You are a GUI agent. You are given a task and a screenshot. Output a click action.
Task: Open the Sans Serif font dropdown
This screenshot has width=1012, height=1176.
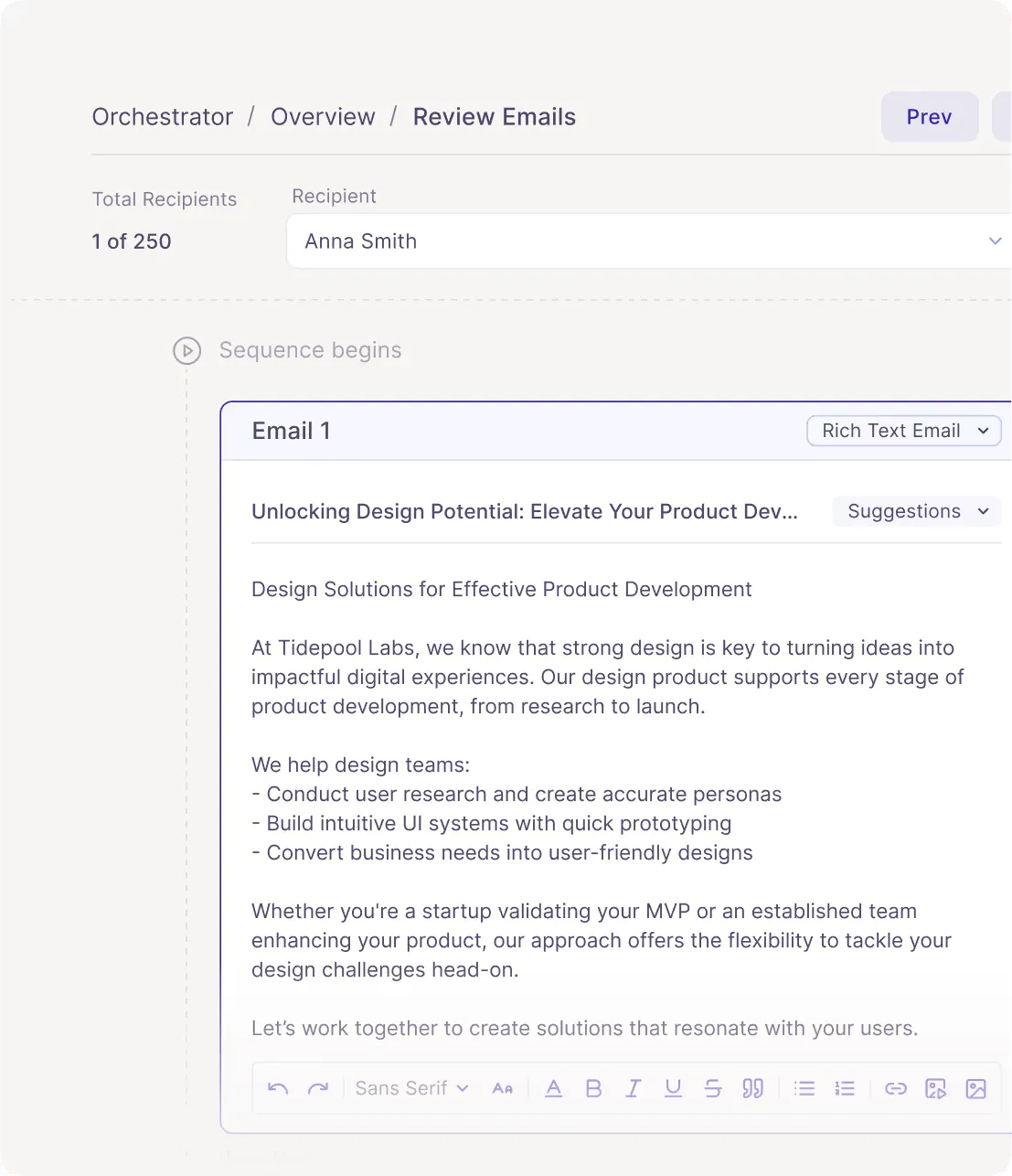click(x=411, y=1088)
